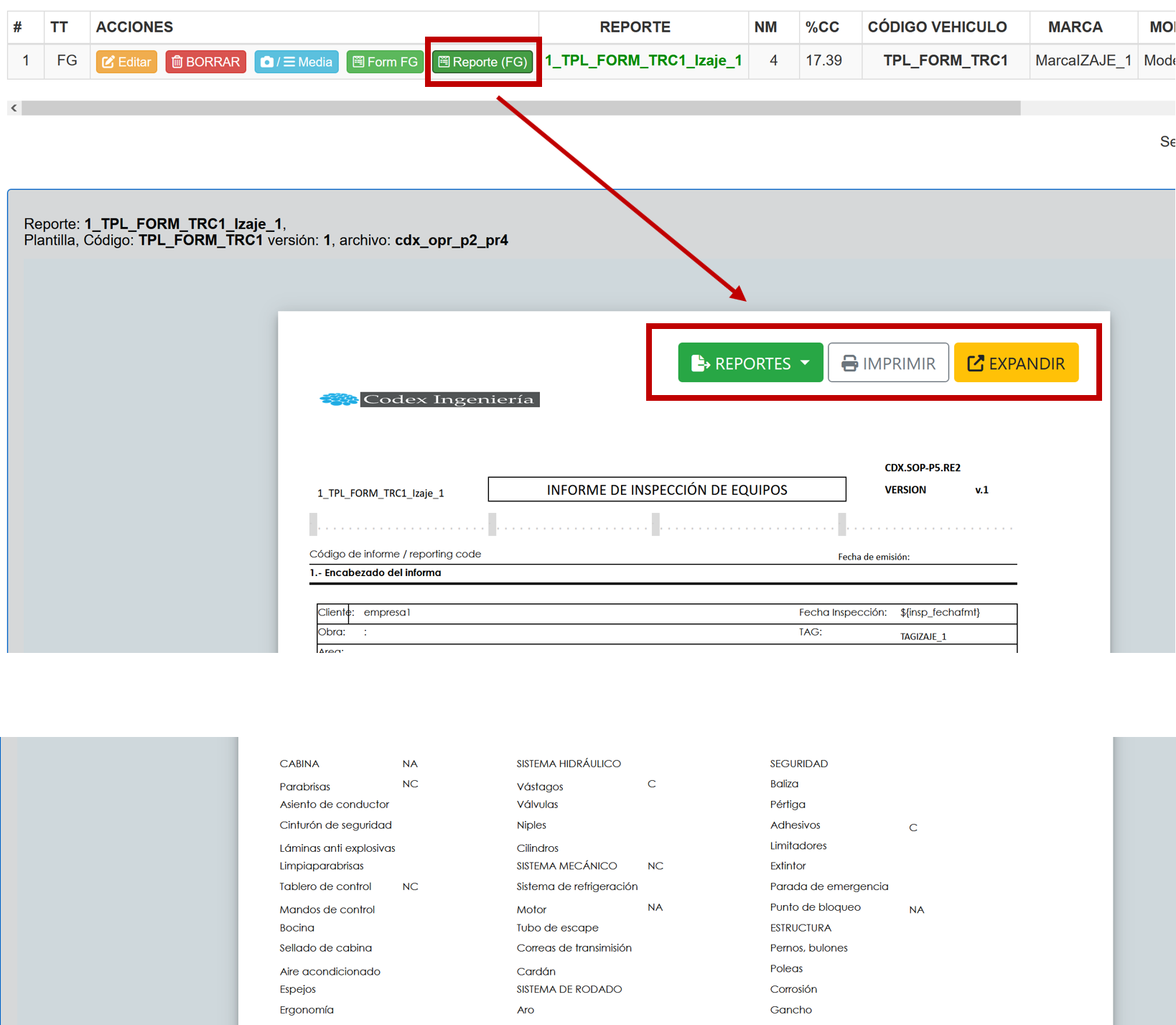Click the trash icon on BORRAR button
The height and width of the screenshot is (1025, 1176).
coord(177,62)
